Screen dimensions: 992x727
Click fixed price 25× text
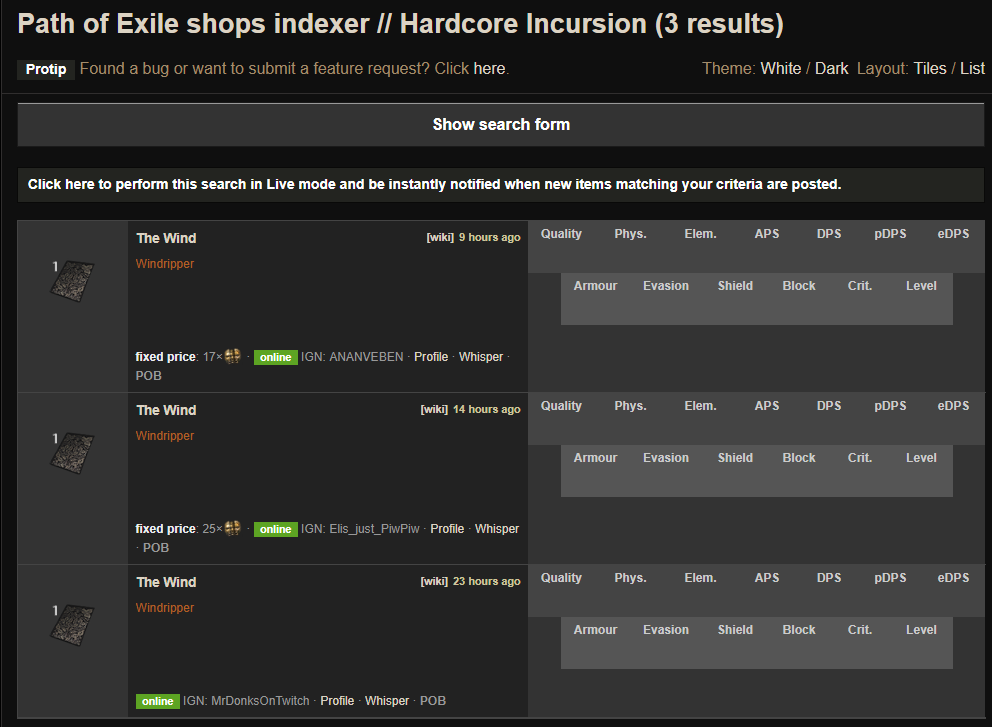point(179,529)
